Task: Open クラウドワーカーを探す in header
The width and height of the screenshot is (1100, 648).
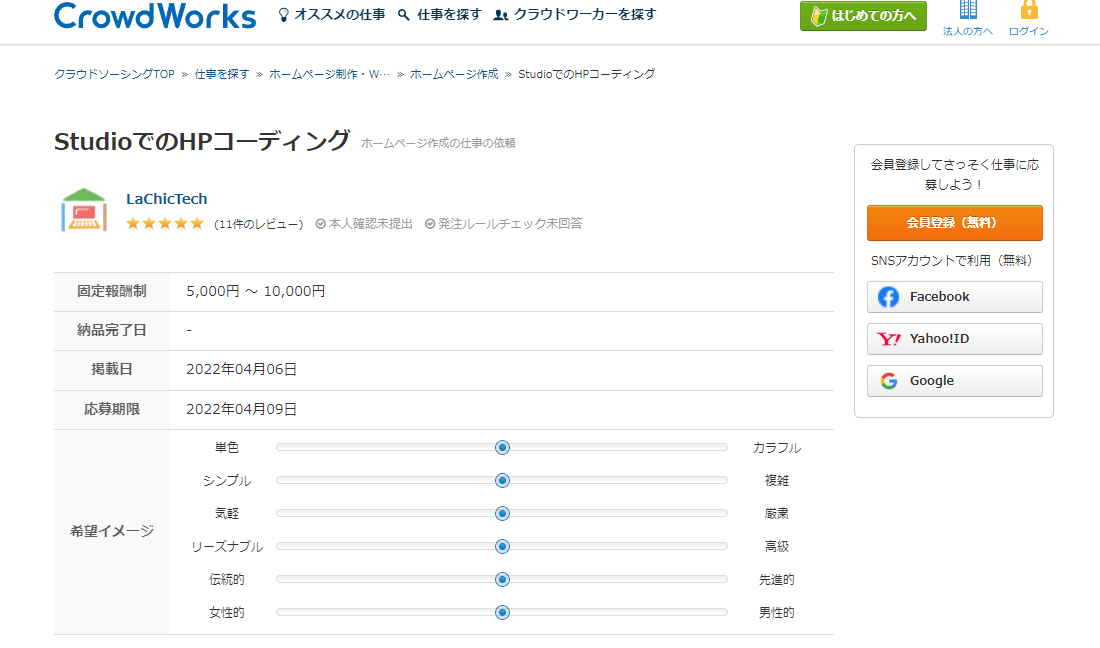Action: [575, 15]
